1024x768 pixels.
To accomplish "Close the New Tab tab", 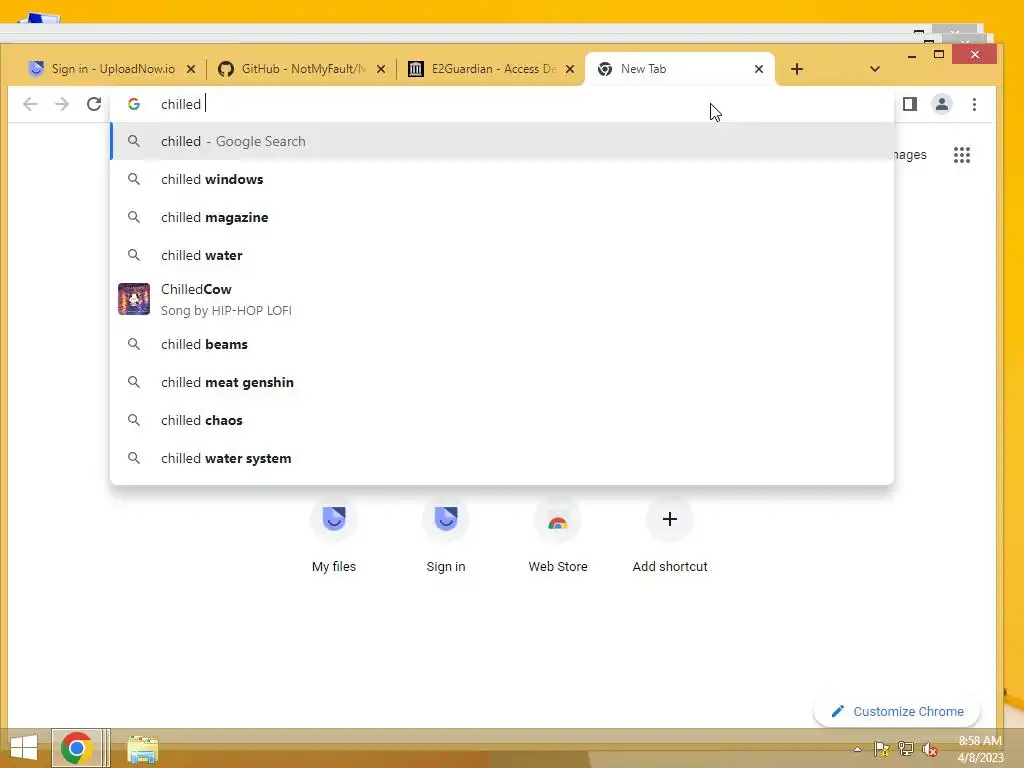I will [x=759, y=69].
